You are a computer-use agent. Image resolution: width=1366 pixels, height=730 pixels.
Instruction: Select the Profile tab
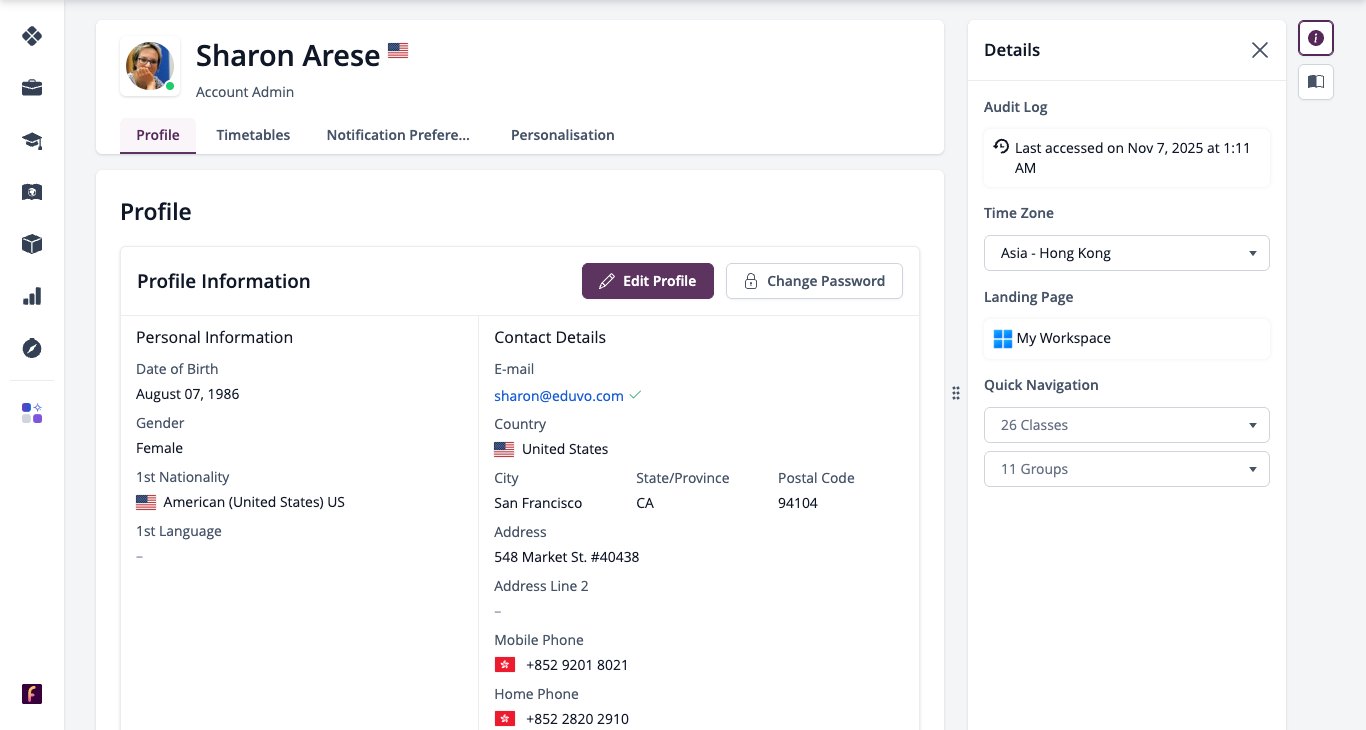tap(158, 135)
